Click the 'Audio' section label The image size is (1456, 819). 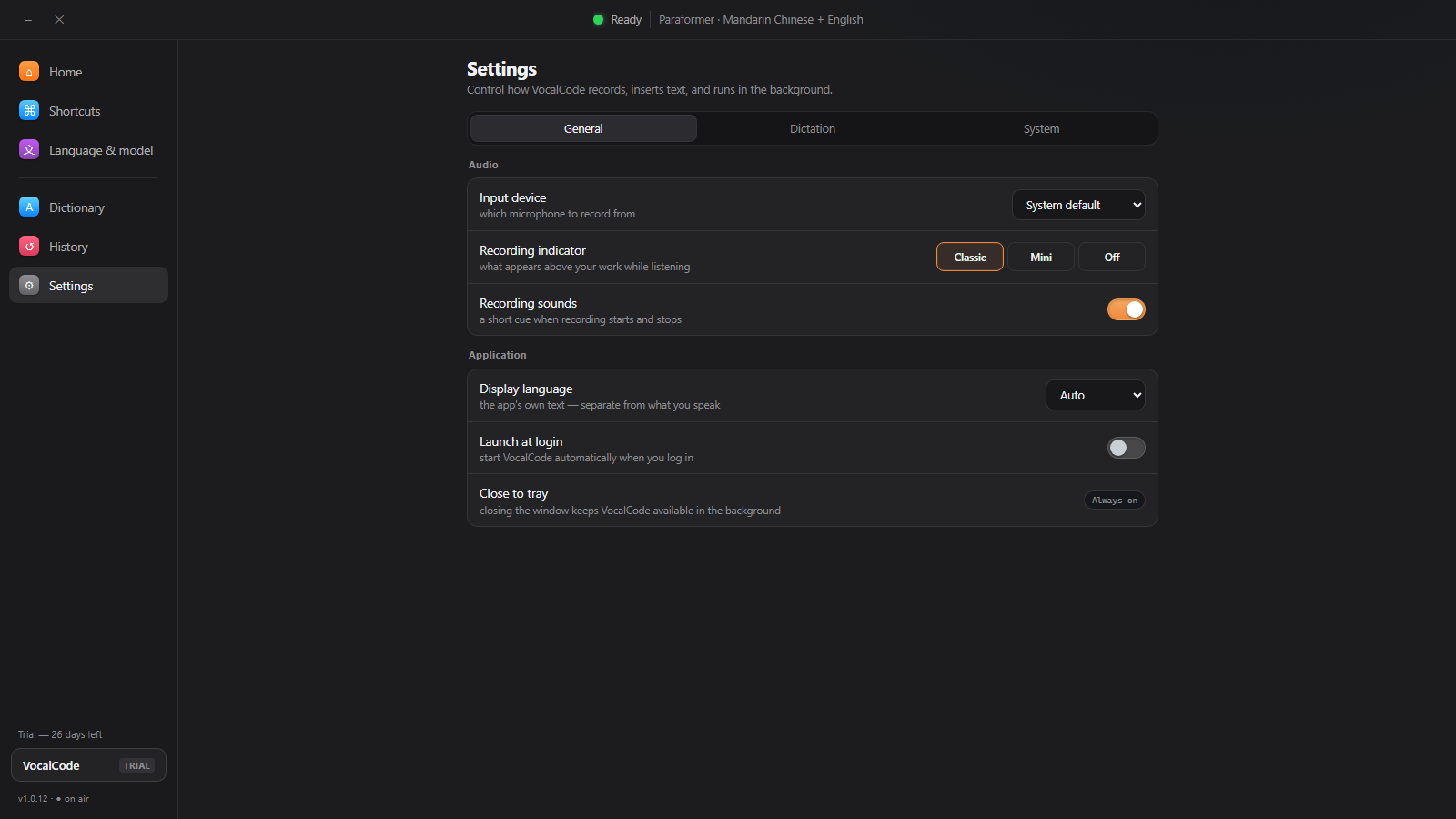(483, 165)
